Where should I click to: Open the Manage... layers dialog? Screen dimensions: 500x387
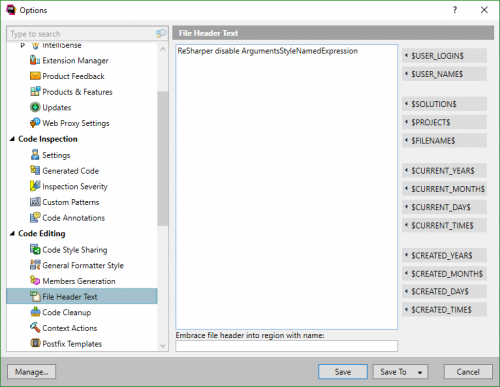(31, 372)
